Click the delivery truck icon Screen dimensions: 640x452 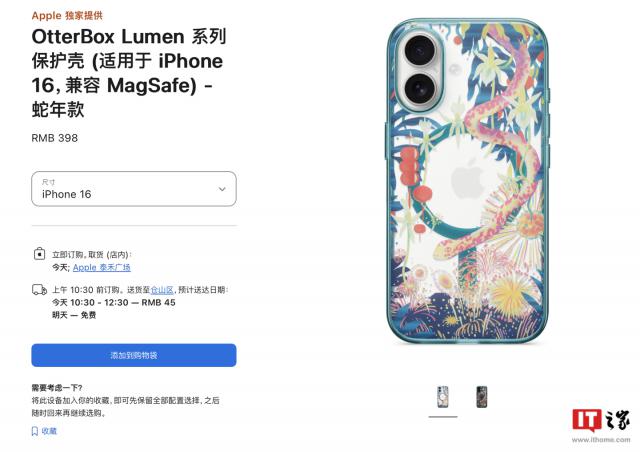pos(39,290)
